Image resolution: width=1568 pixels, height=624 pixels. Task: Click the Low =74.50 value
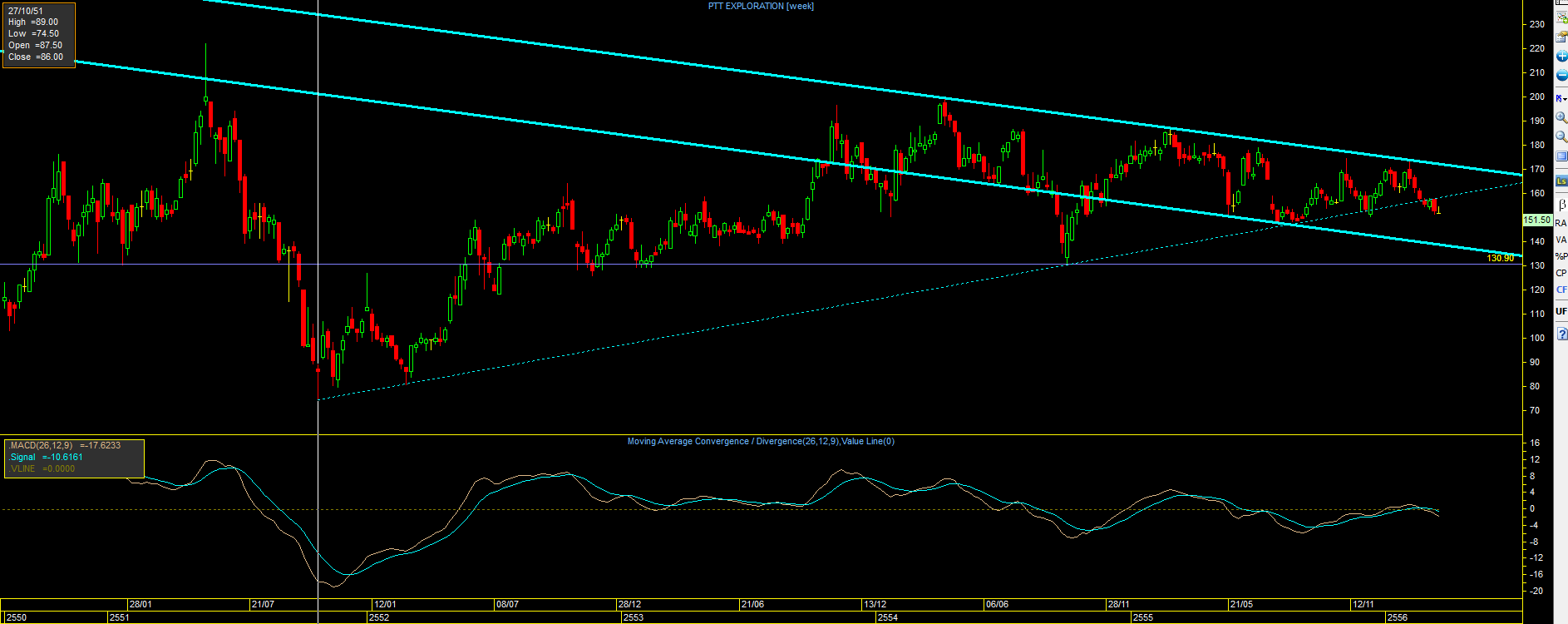(33, 34)
